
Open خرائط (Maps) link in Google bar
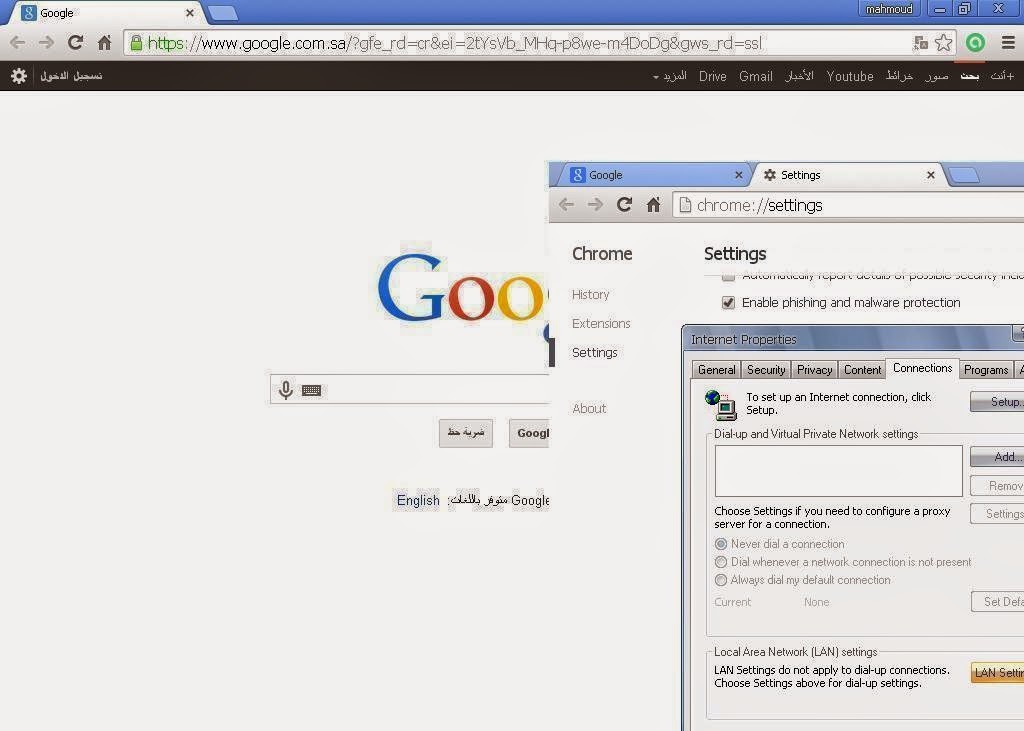tap(899, 76)
